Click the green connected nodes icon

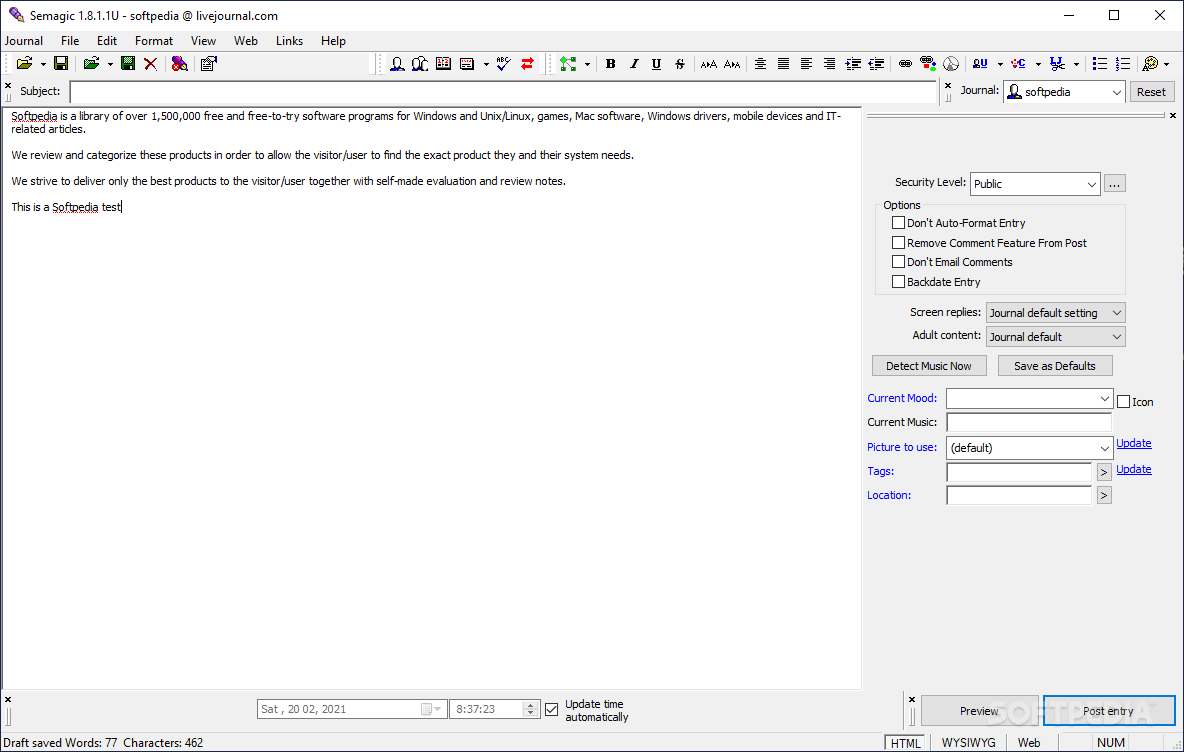(568, 63)
